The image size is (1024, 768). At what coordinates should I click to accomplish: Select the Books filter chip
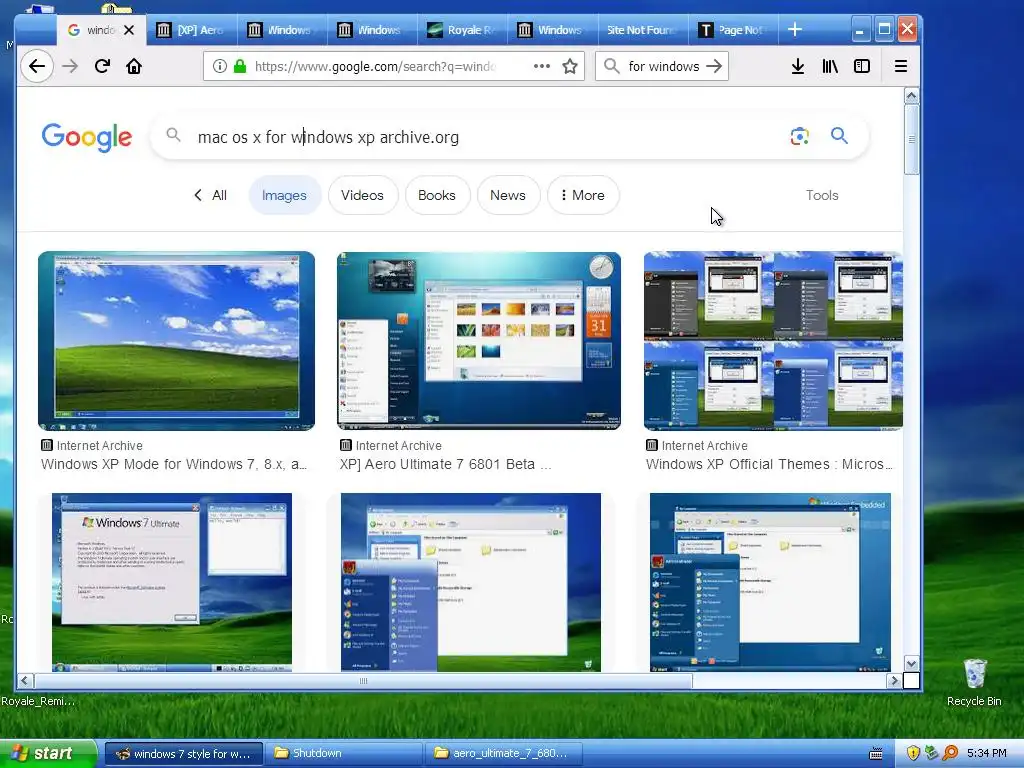tap(437, 195)
